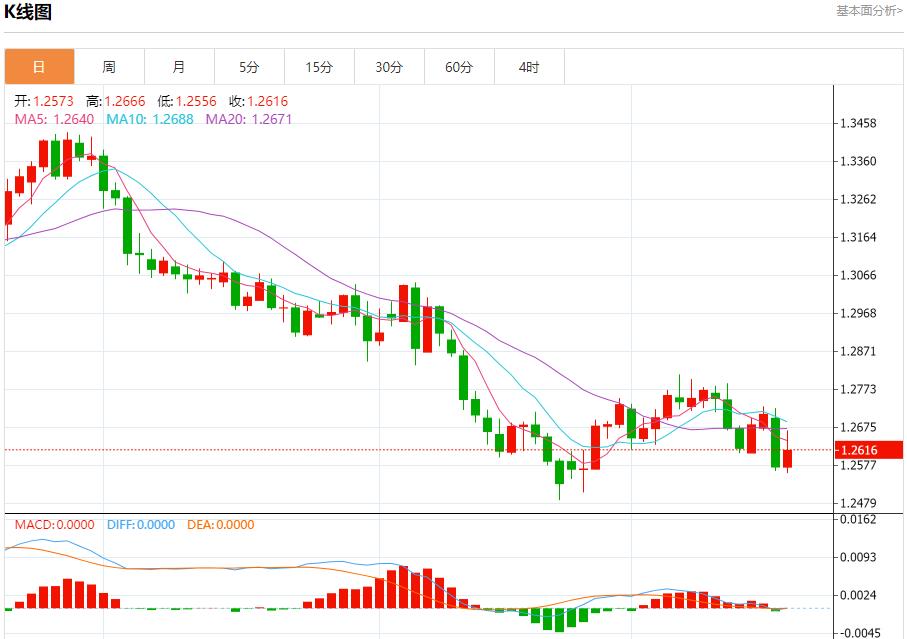Select the 日 (daily) chart tab
The width and height of the screenshot is (907, 639).
pyautogui.click(x=39, y=67)
